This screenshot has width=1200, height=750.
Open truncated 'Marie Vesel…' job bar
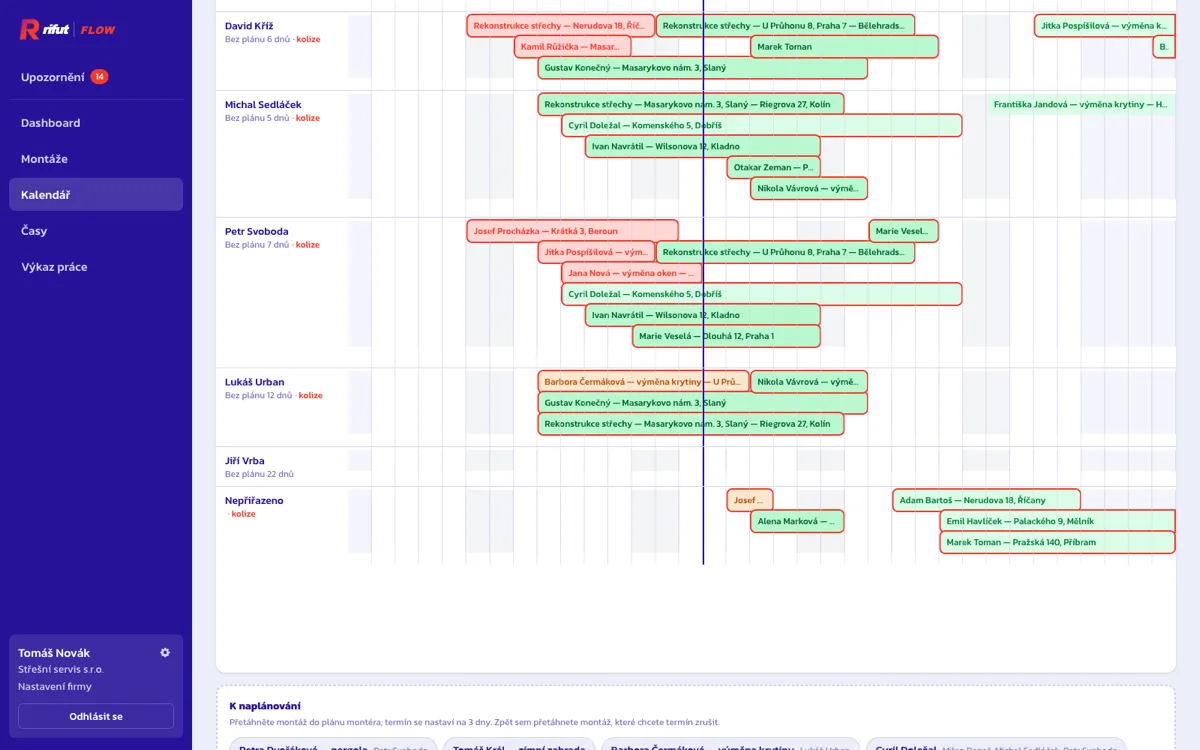903,232
